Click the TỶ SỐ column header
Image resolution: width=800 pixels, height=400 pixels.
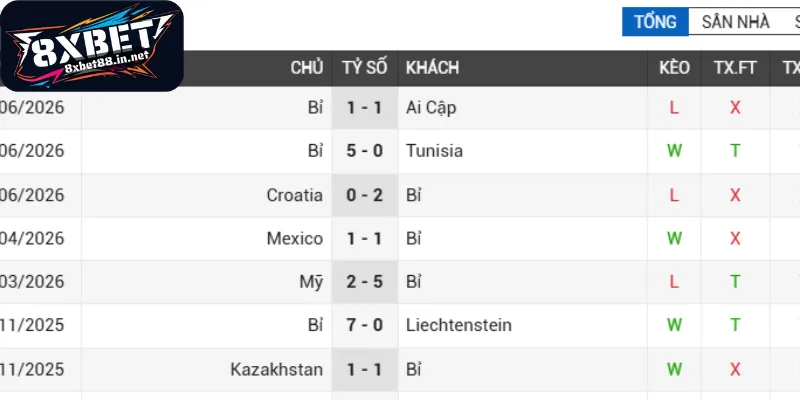coord(365,68)
